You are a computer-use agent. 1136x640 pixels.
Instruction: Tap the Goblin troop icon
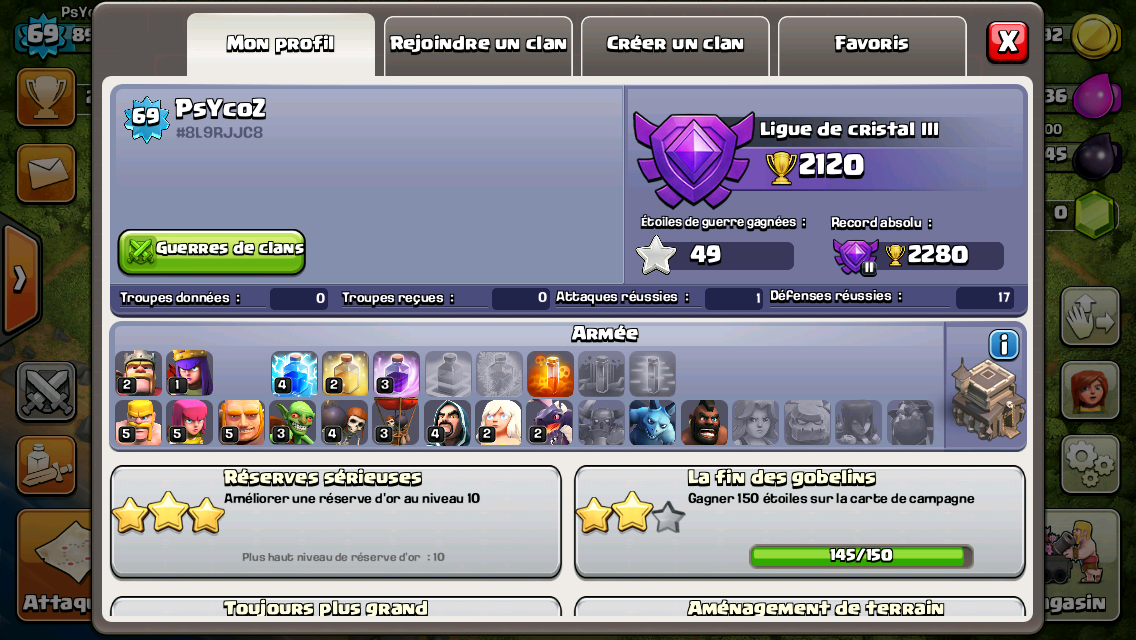click(293, 422)
